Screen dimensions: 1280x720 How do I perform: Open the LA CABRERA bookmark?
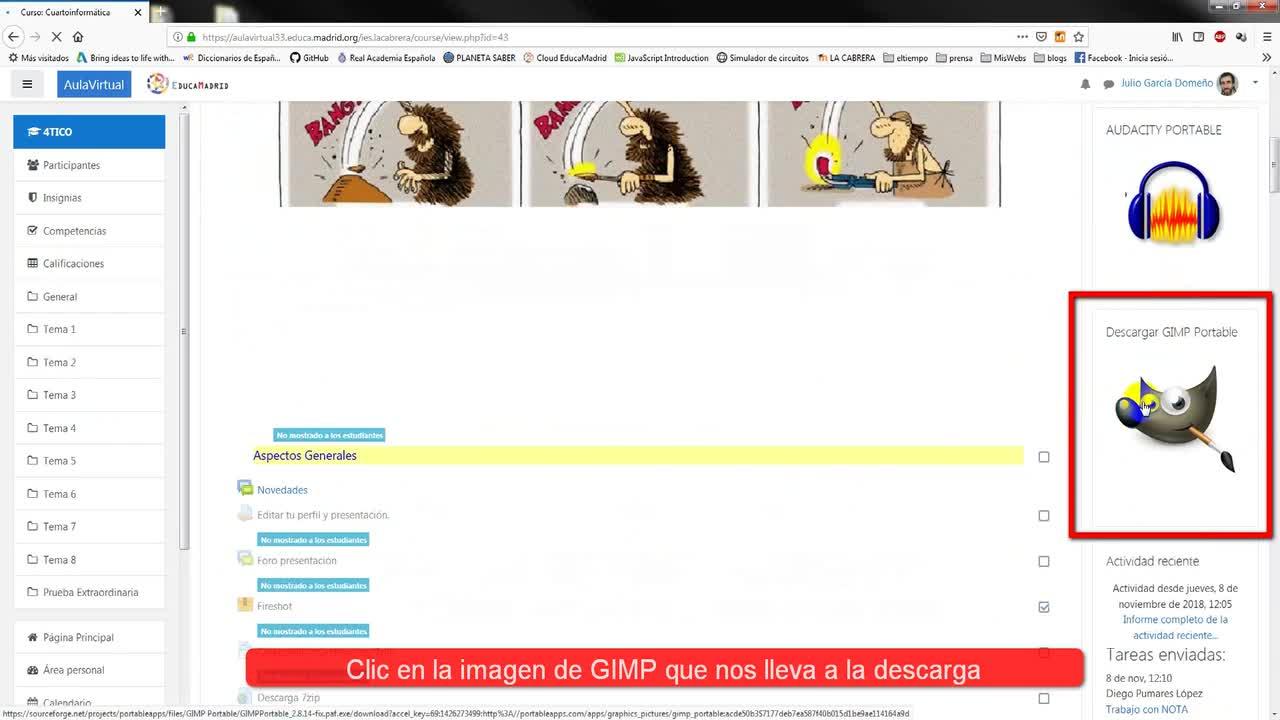coord(846,58)
